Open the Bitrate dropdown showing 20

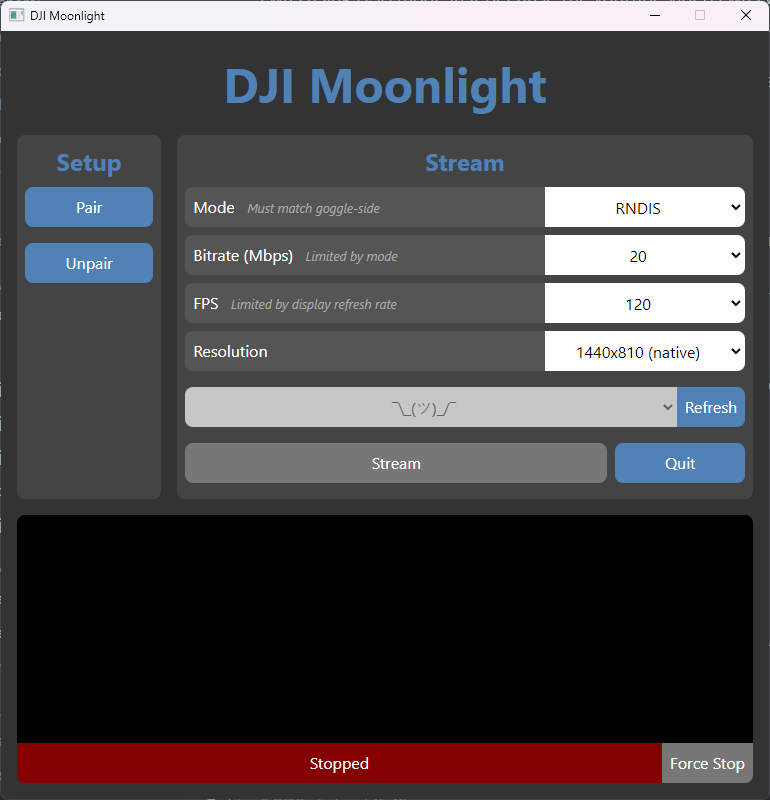coord(644,256)
